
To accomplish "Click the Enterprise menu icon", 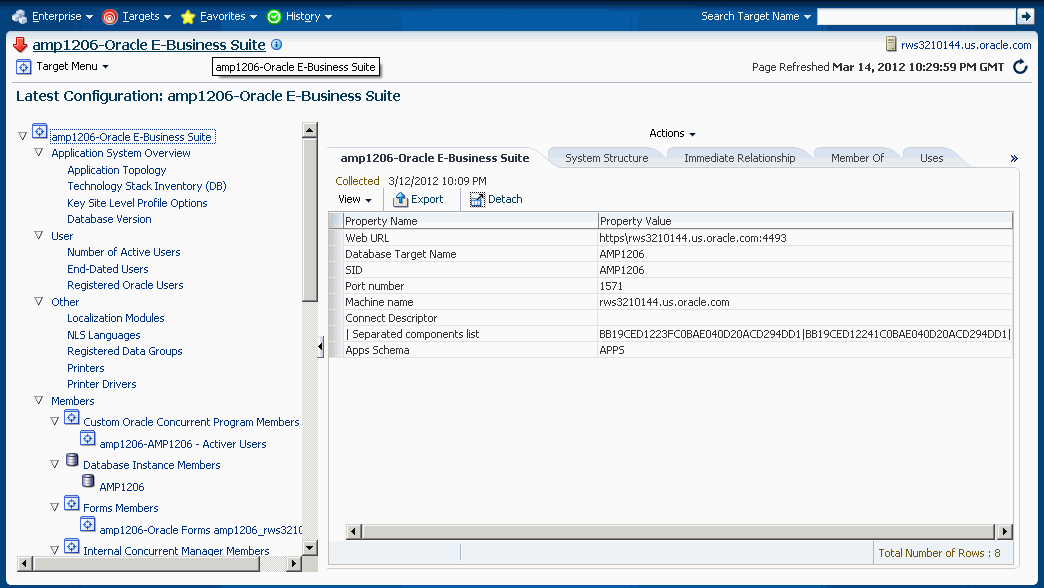I will (x=19, y=17).
